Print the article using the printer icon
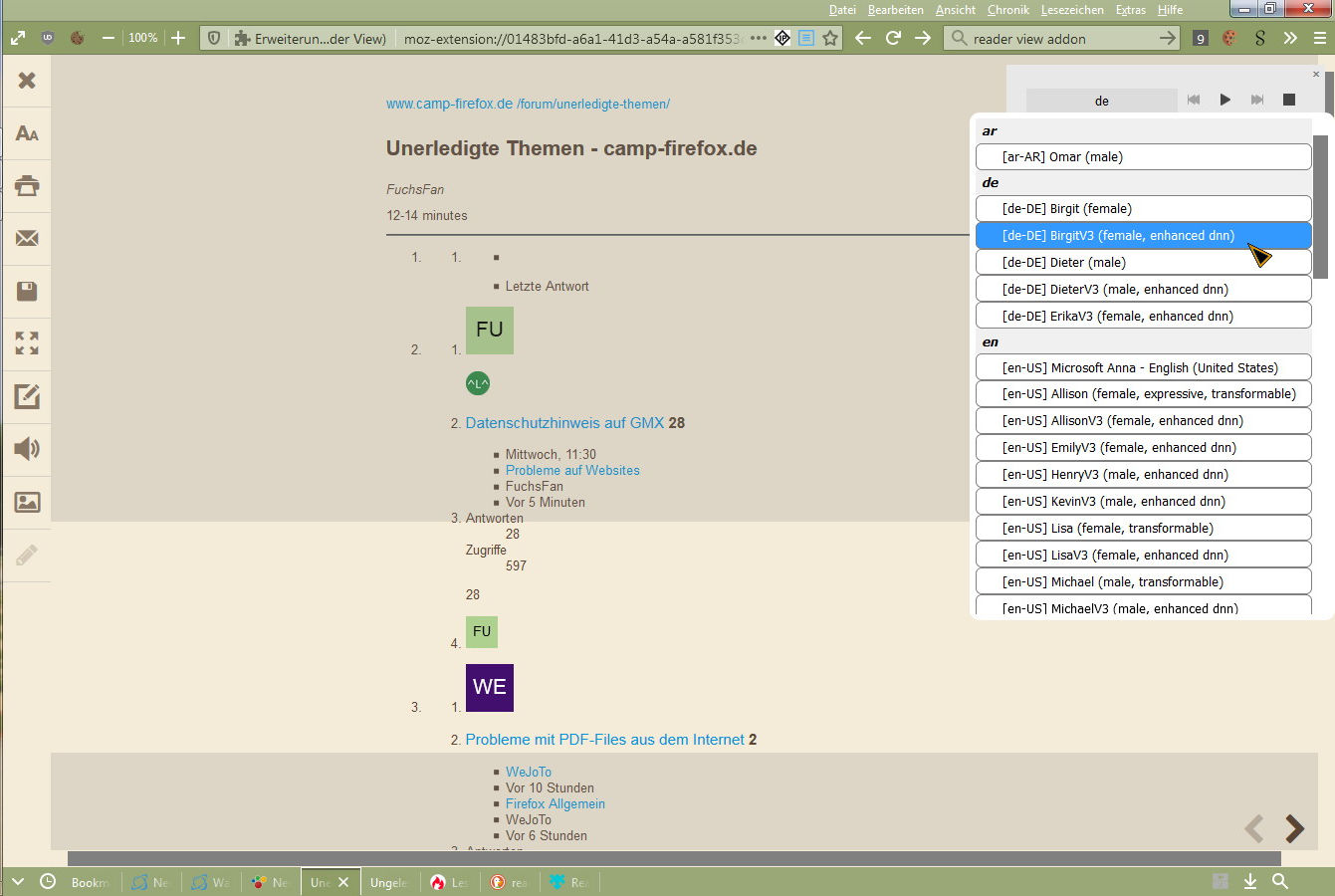 click(27, 186)
